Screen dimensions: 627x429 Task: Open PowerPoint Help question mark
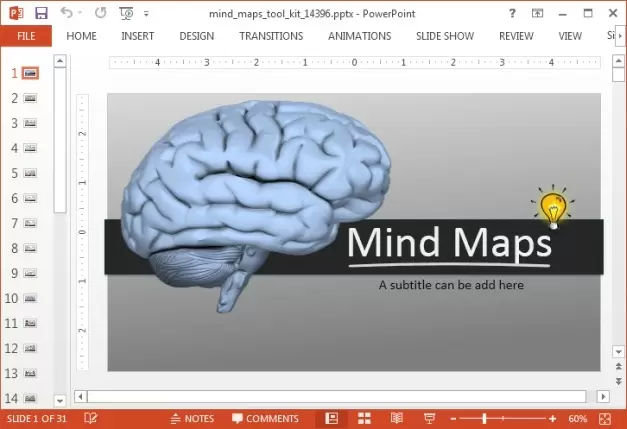[513, 13]
